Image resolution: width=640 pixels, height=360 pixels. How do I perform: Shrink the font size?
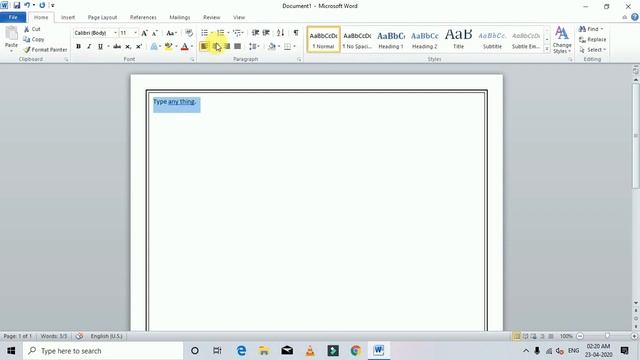[x=155, y=33]
